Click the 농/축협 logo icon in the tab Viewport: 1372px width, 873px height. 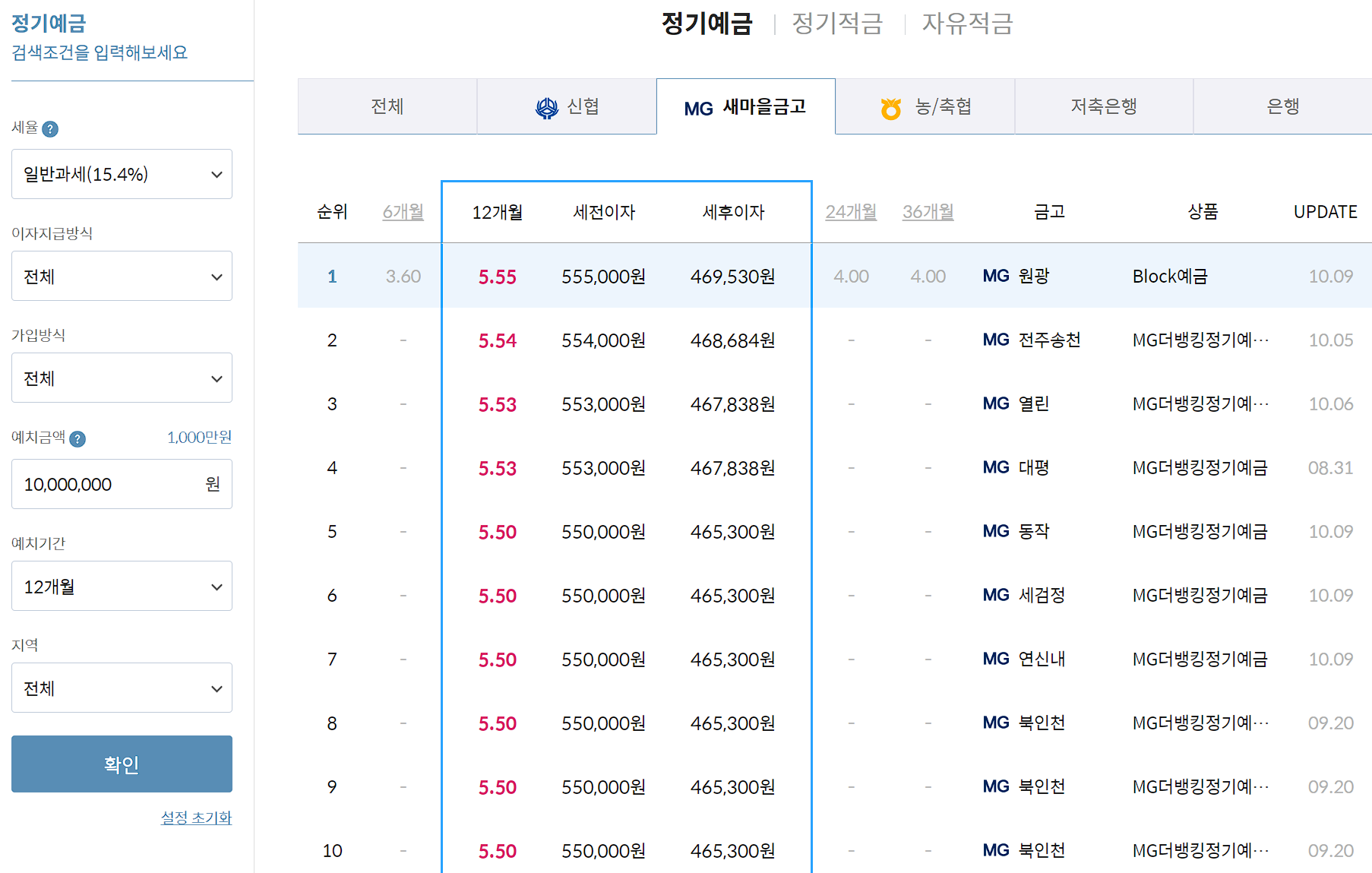pos(891,109)
